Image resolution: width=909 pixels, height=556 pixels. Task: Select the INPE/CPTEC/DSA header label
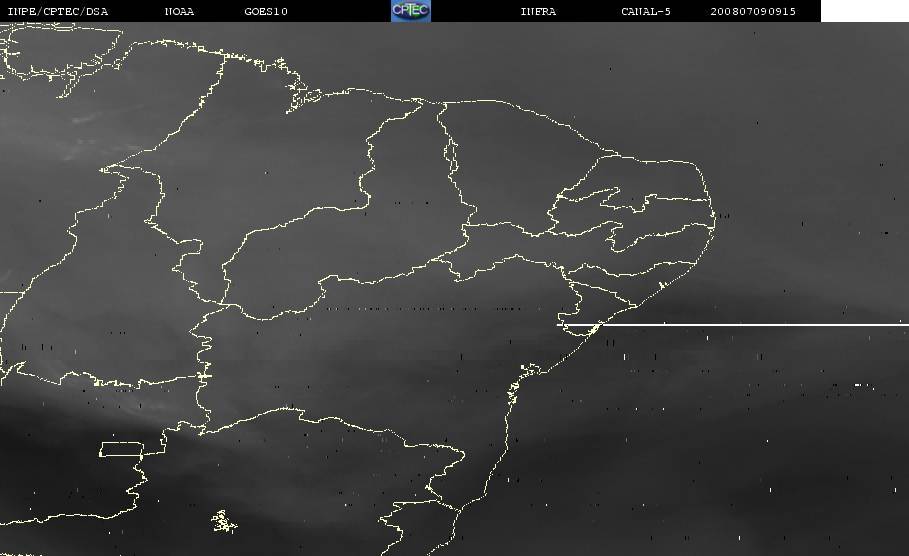57,11
